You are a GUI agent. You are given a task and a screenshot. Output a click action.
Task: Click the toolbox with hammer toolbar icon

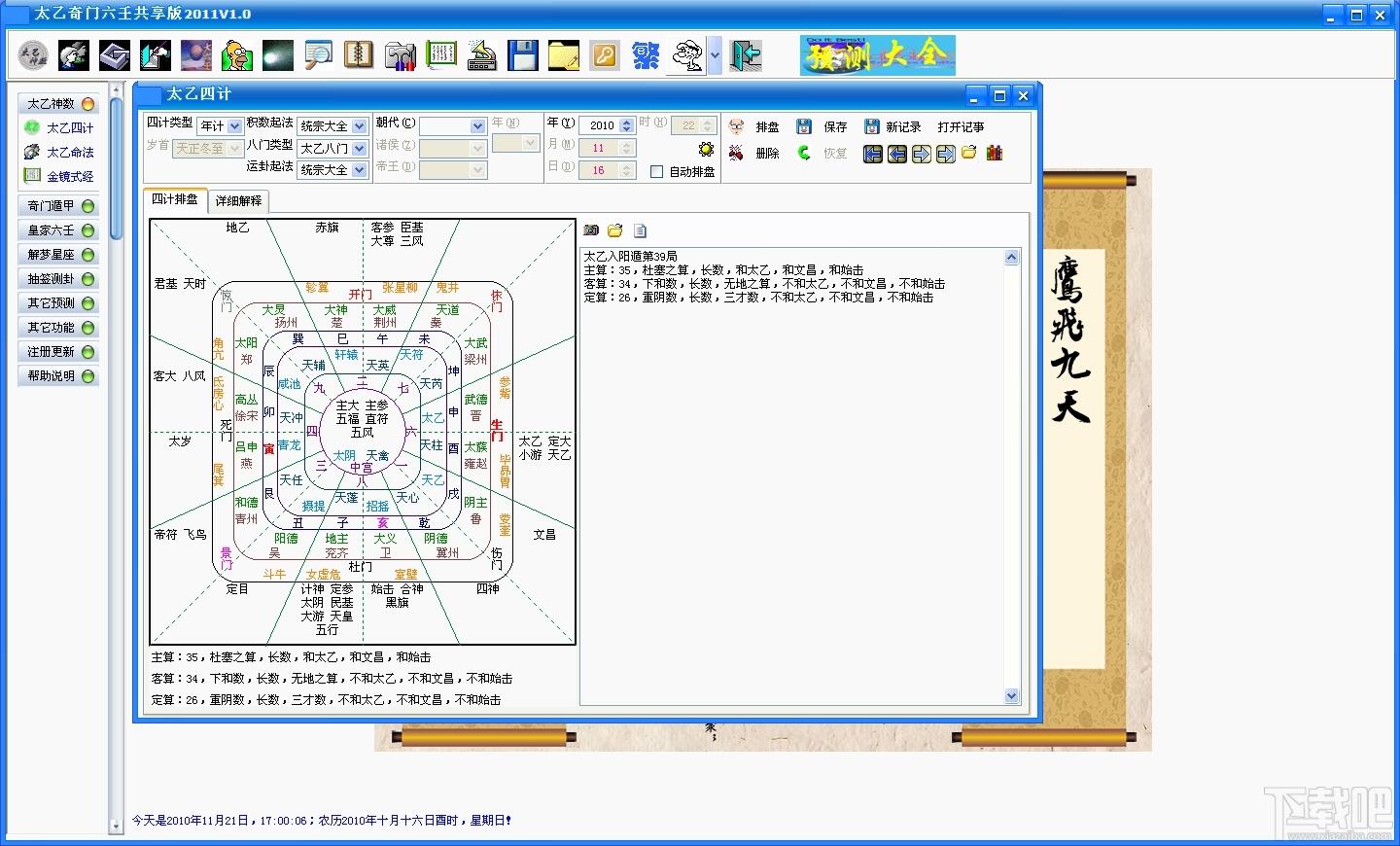(400, 55)
